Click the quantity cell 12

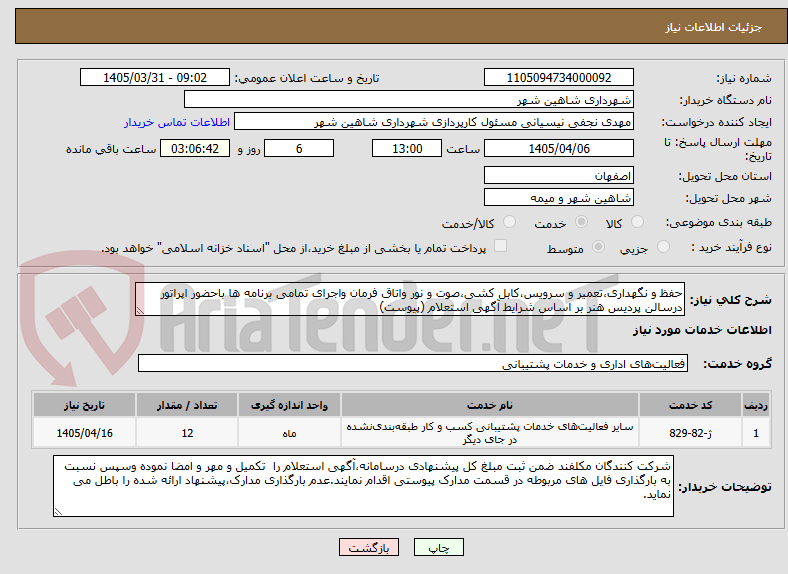pos(187,432)
